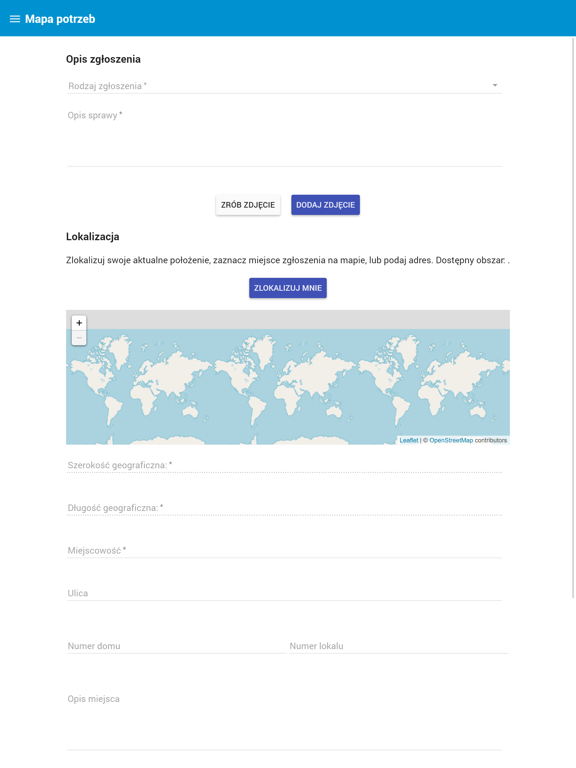The width and height of the screenshot is (576, 768).
Task: Click the Opis zgłoszenia heading
Action: click(x=103, y=59)
